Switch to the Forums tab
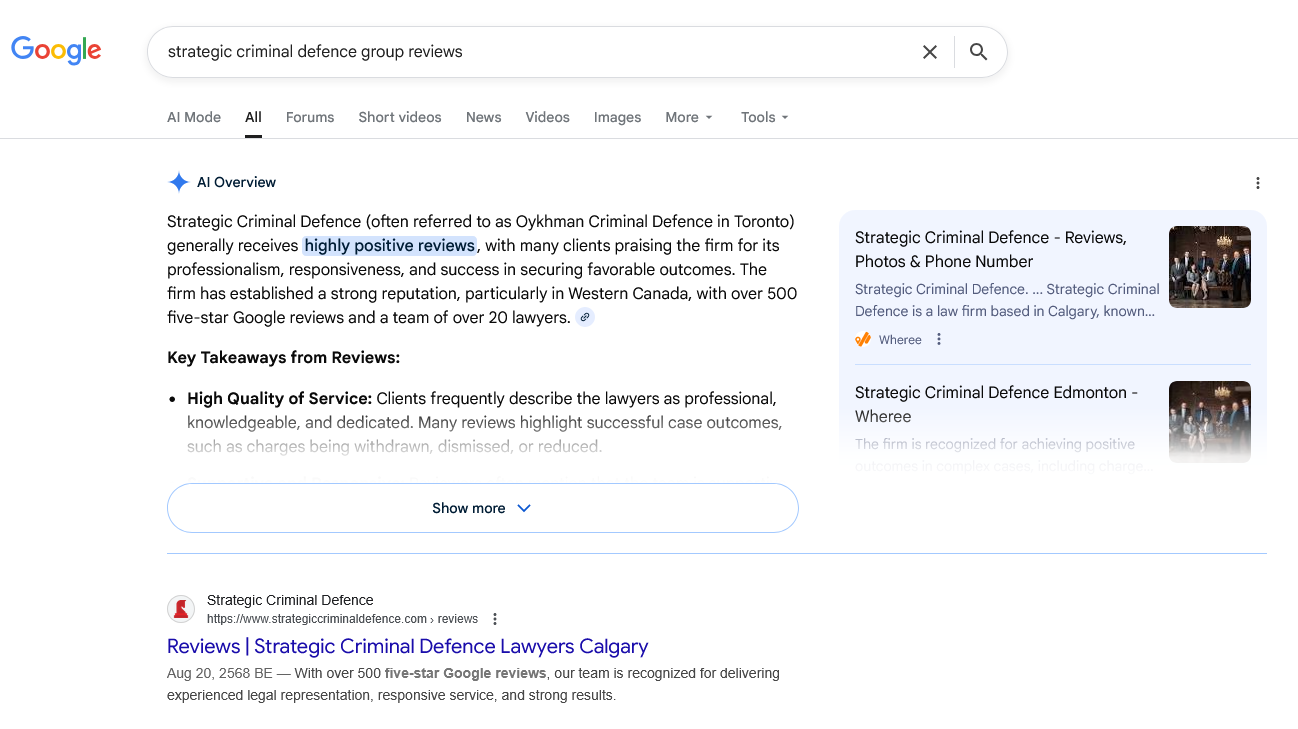Image resolution: width=1298 pixels, height=729 pixels. click(x=310, y=117)
